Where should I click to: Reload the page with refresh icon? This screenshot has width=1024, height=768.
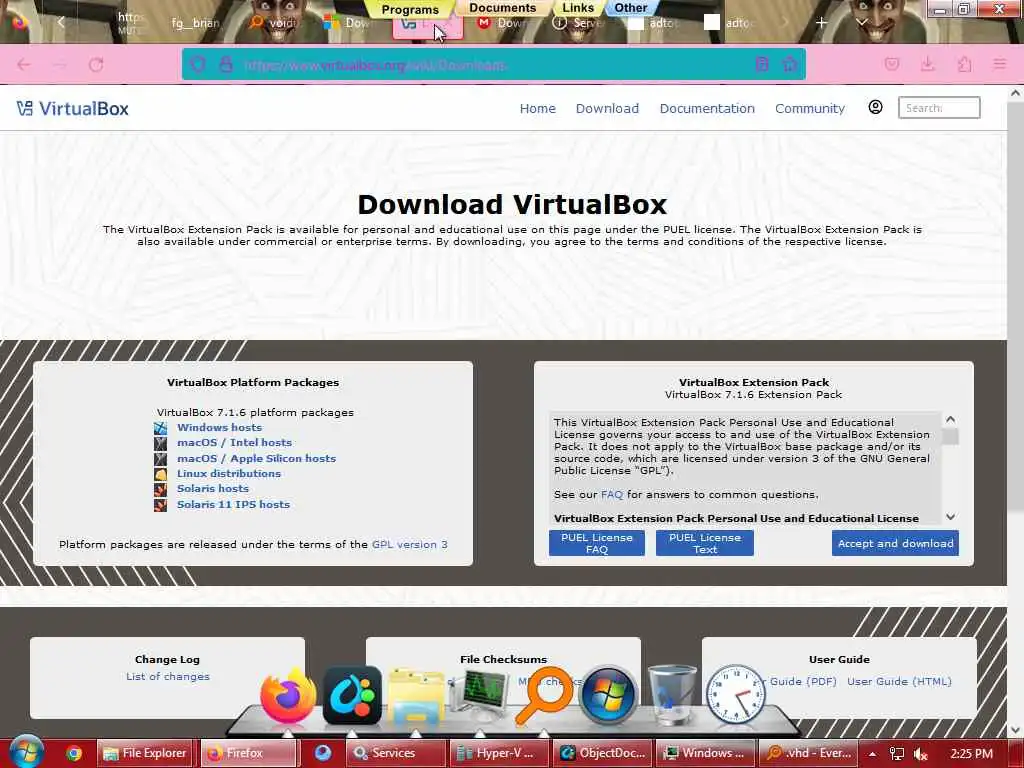96,65
